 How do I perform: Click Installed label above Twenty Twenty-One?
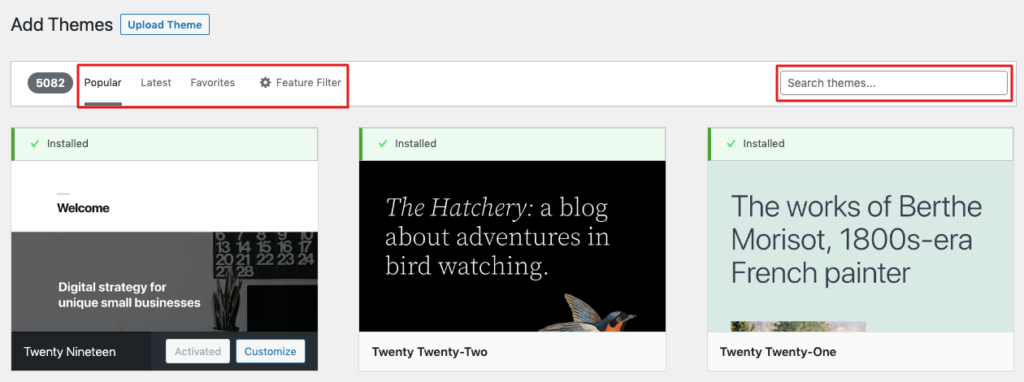tap(763, 144)
